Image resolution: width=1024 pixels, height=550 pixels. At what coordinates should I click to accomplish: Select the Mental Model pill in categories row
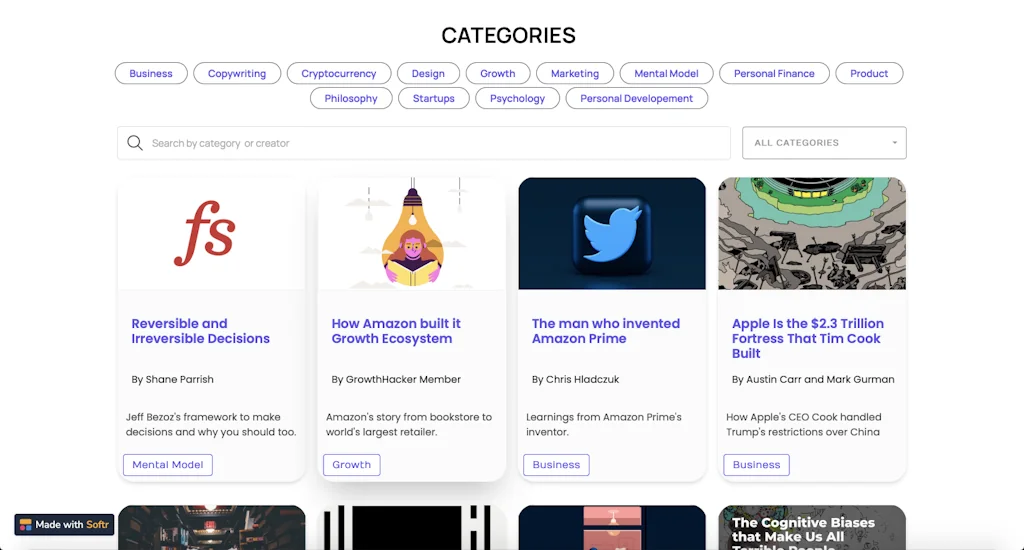[x=666, y=73]
